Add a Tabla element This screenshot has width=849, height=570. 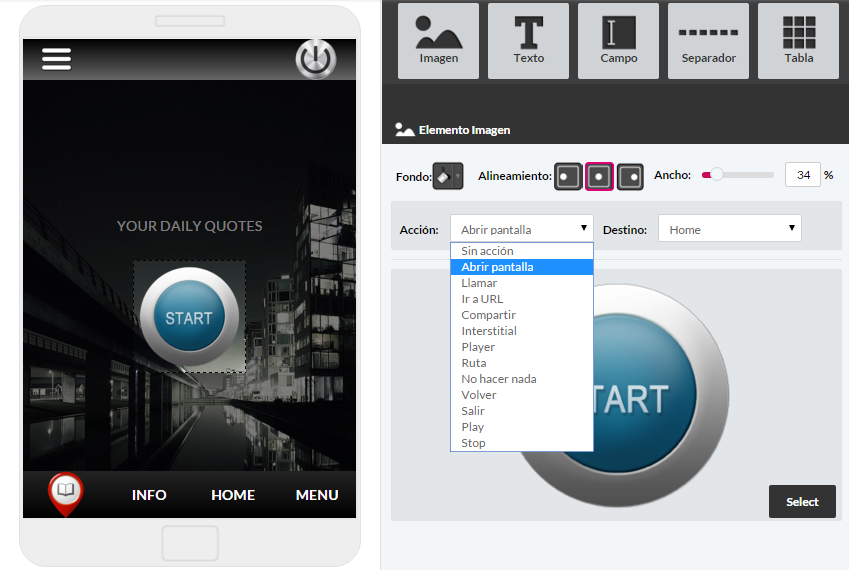tap(799, 41)
